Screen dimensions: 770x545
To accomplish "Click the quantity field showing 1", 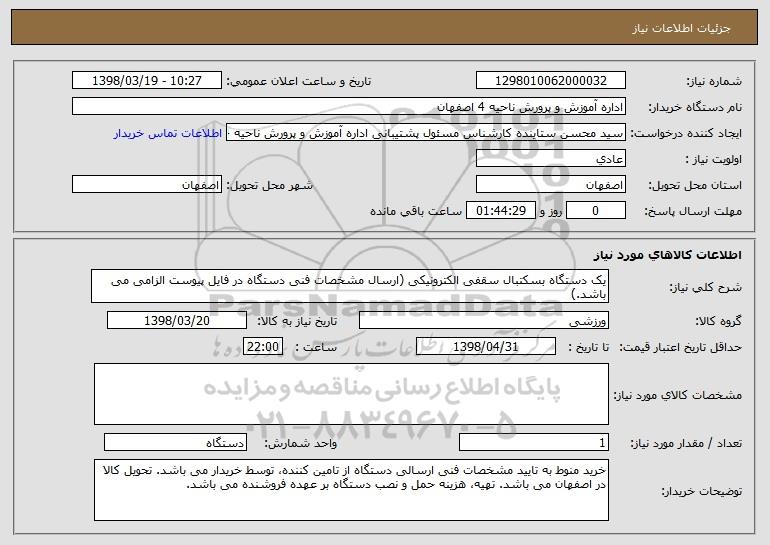I will click(x=534, y=443).
